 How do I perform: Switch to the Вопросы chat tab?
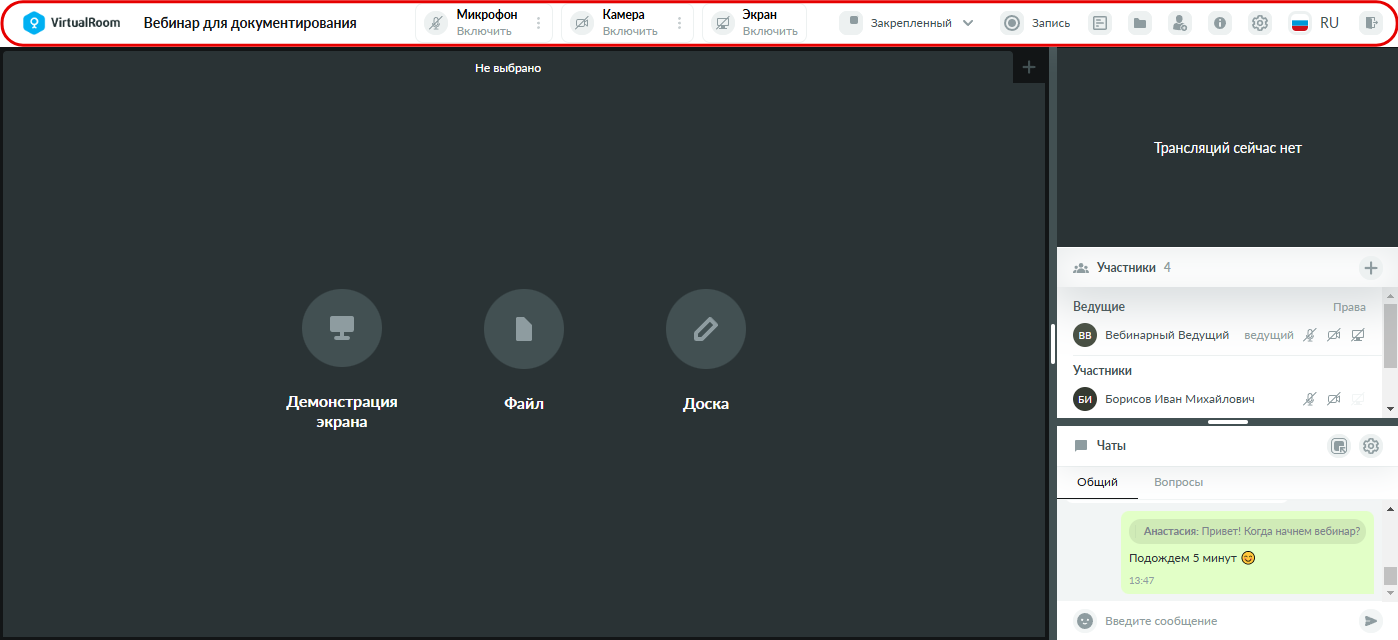(1179, 482)
